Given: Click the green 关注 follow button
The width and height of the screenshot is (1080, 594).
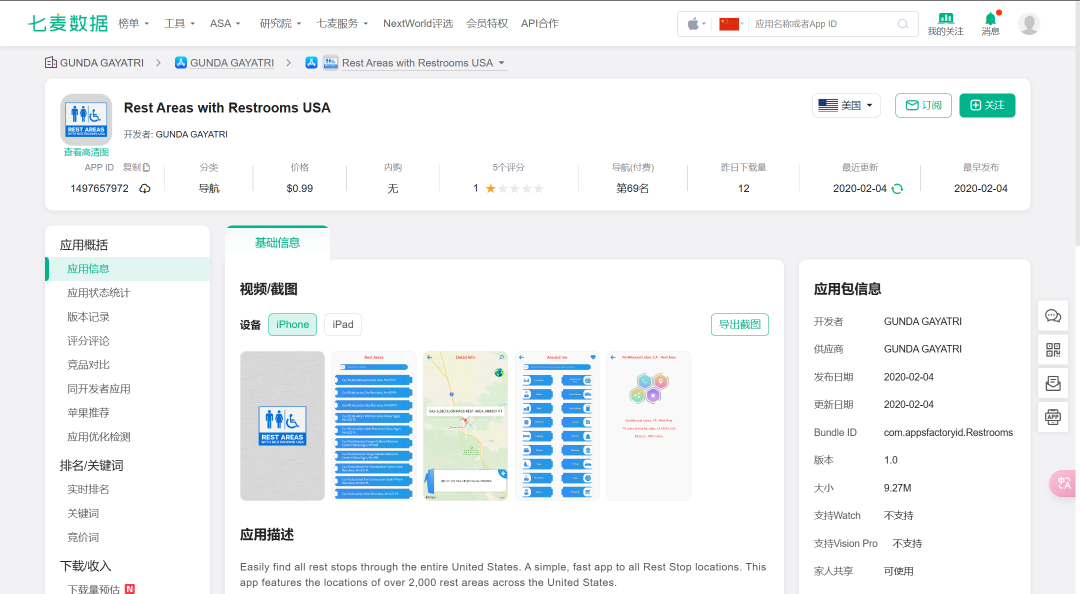Looking at the screenshot, I should point(987,105).
